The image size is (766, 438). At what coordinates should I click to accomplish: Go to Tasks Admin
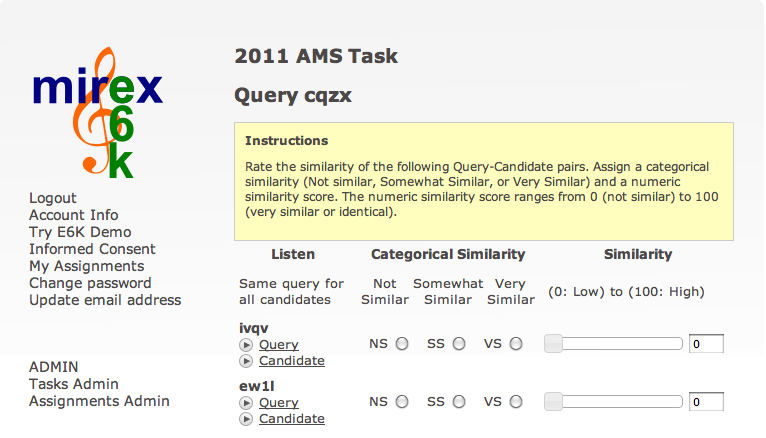[x=74, y=384]
